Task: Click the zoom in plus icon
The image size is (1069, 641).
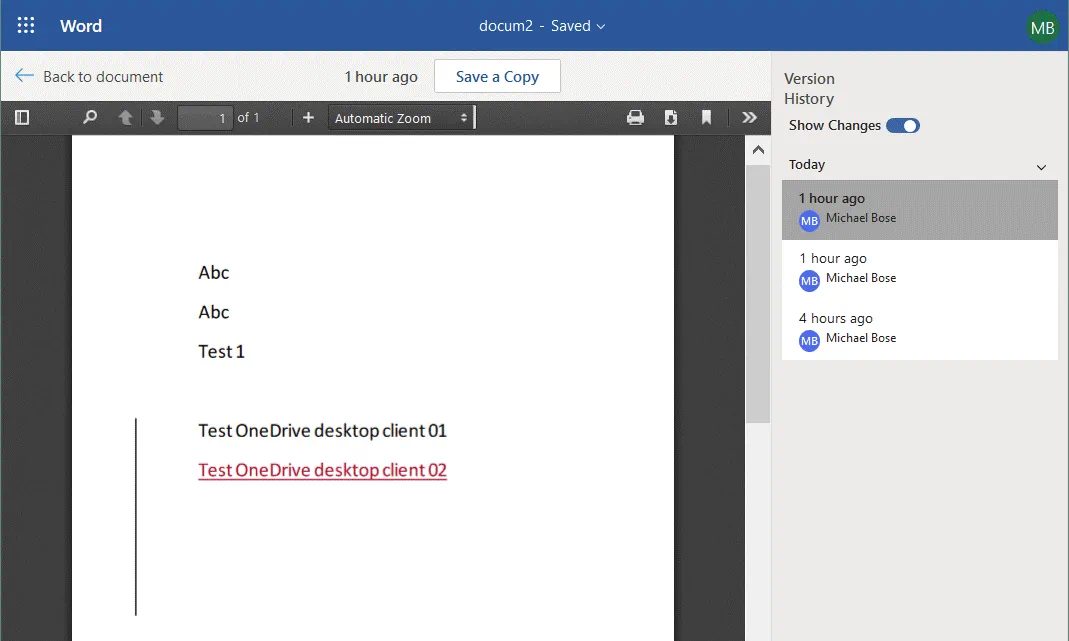Action: 308,118
